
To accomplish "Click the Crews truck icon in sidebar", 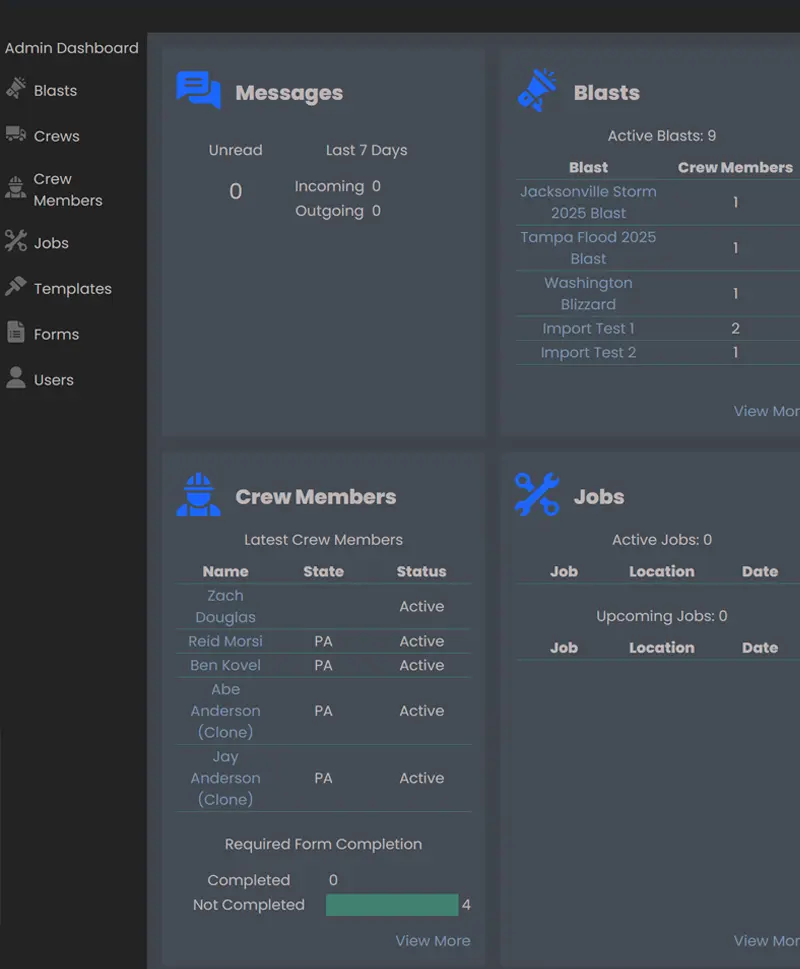I will coord(16,134).
